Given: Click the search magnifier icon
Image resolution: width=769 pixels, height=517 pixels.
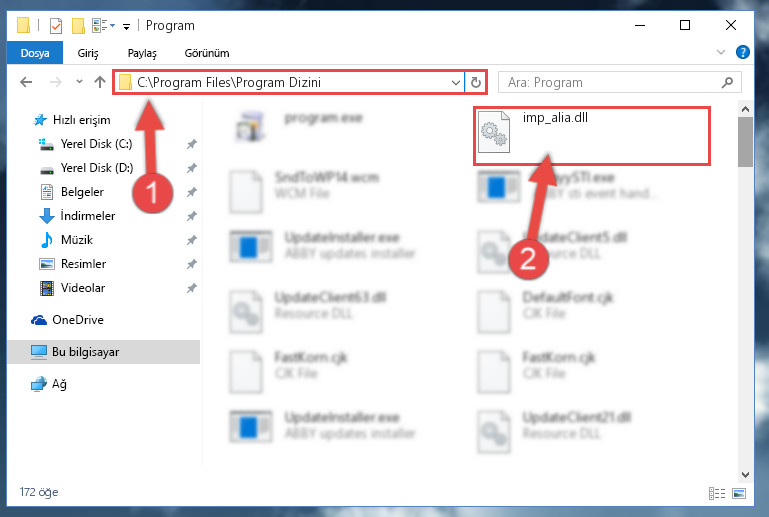Looking at the screenshot, I should pos(727,82).
